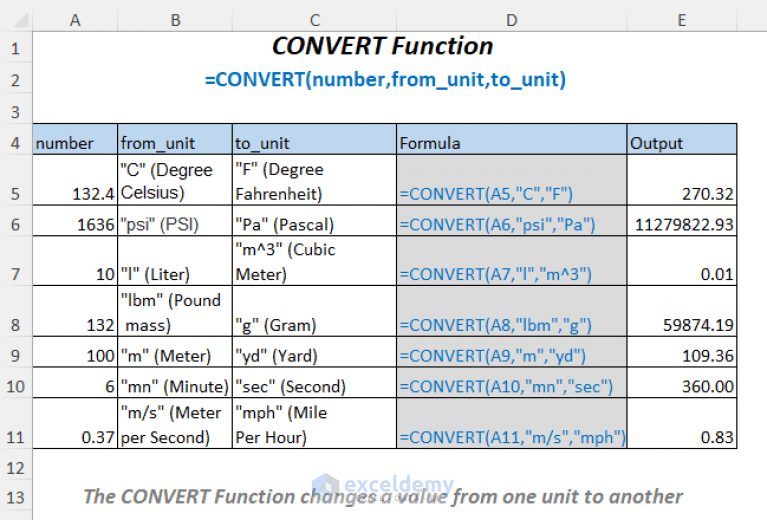Select the cell containing 10 in row 7

coord(75,261)
